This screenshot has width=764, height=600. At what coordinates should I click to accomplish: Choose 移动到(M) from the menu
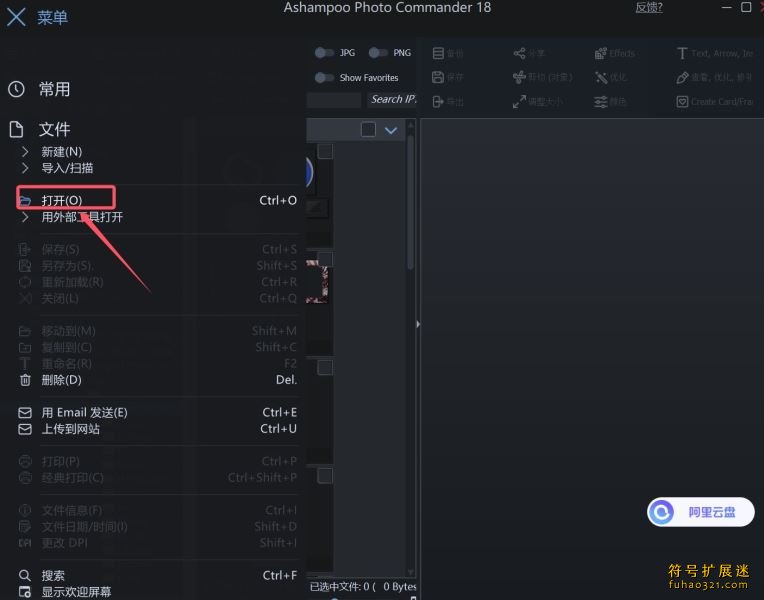157,331
